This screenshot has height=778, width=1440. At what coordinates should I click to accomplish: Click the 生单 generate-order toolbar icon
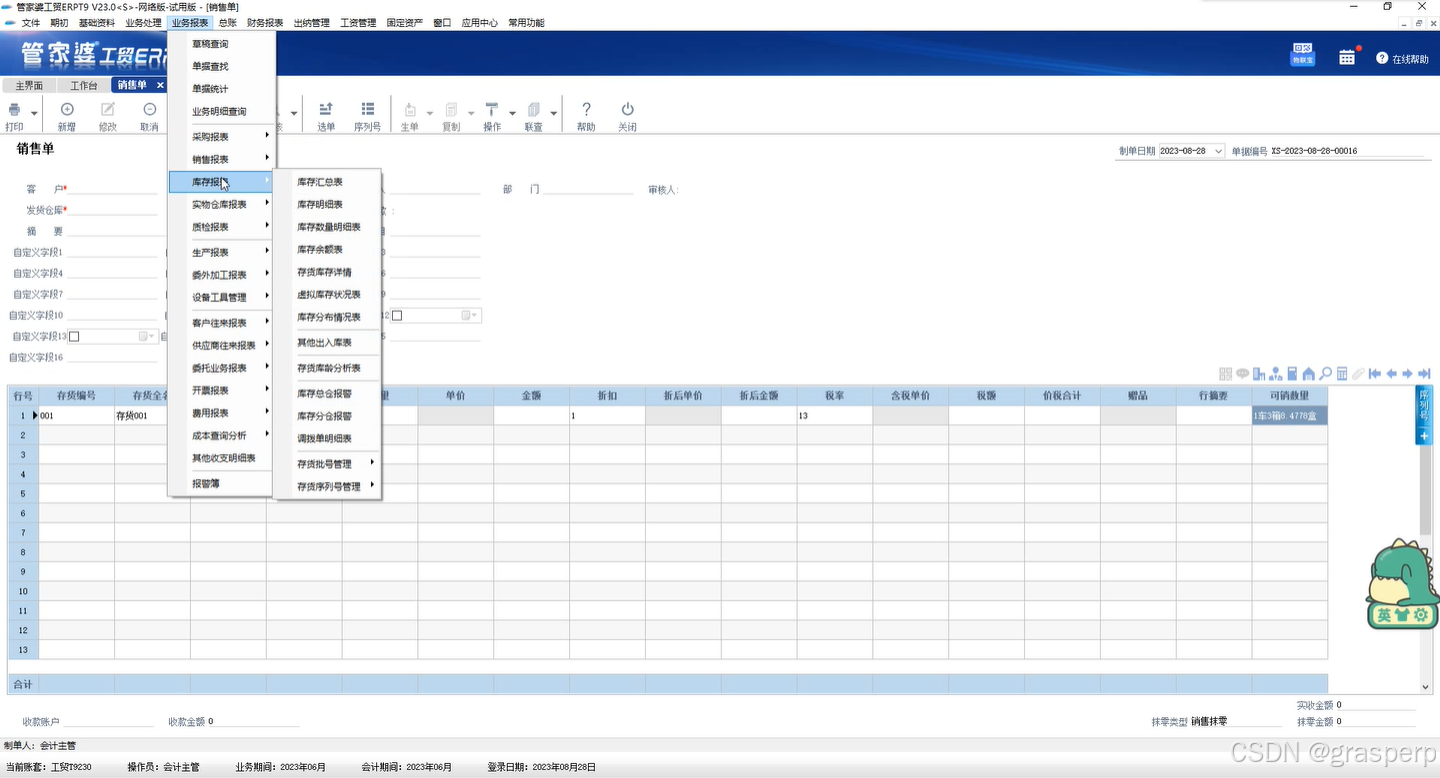[410, 110]
